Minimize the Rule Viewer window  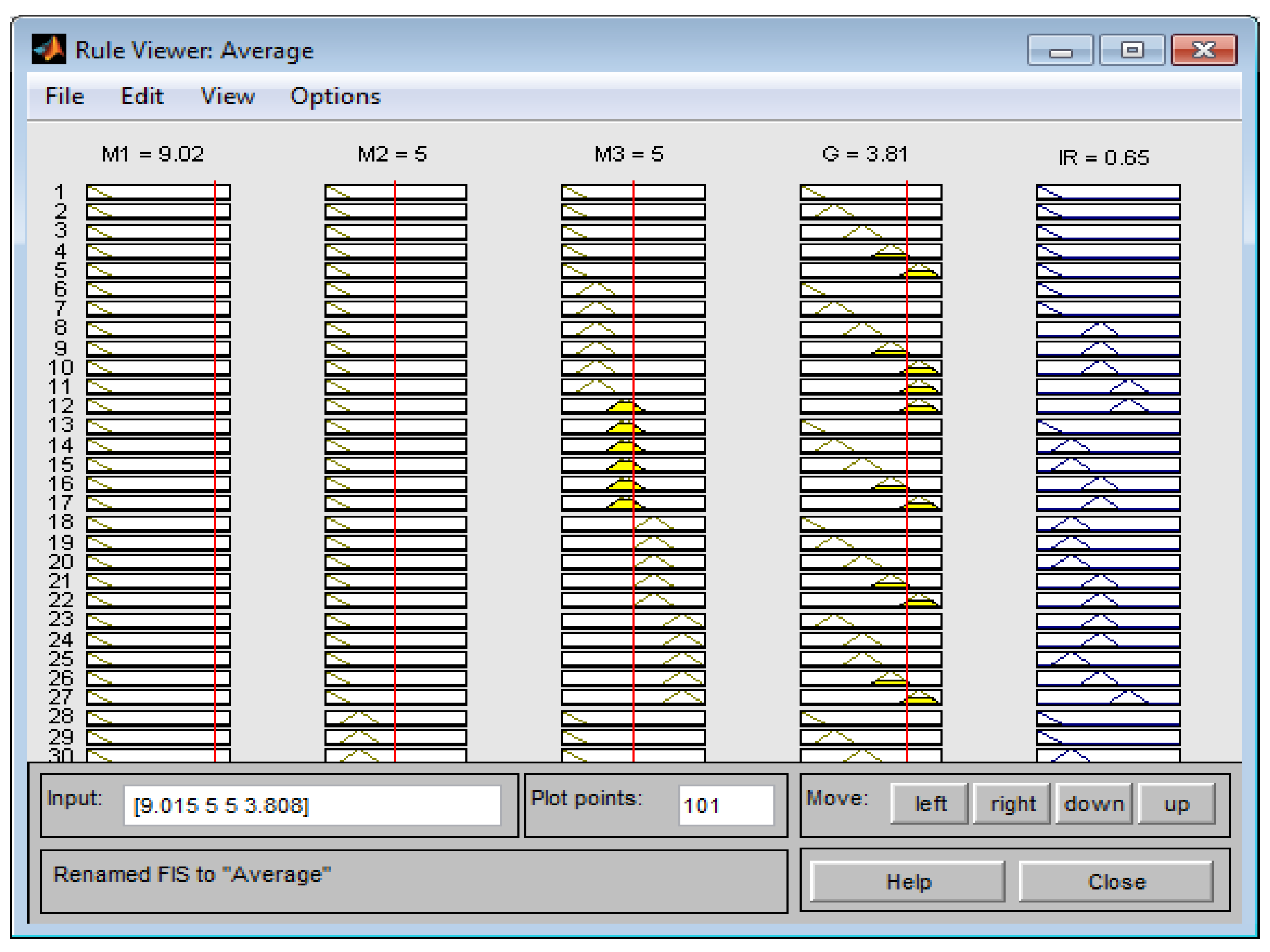coord(1060,50)
